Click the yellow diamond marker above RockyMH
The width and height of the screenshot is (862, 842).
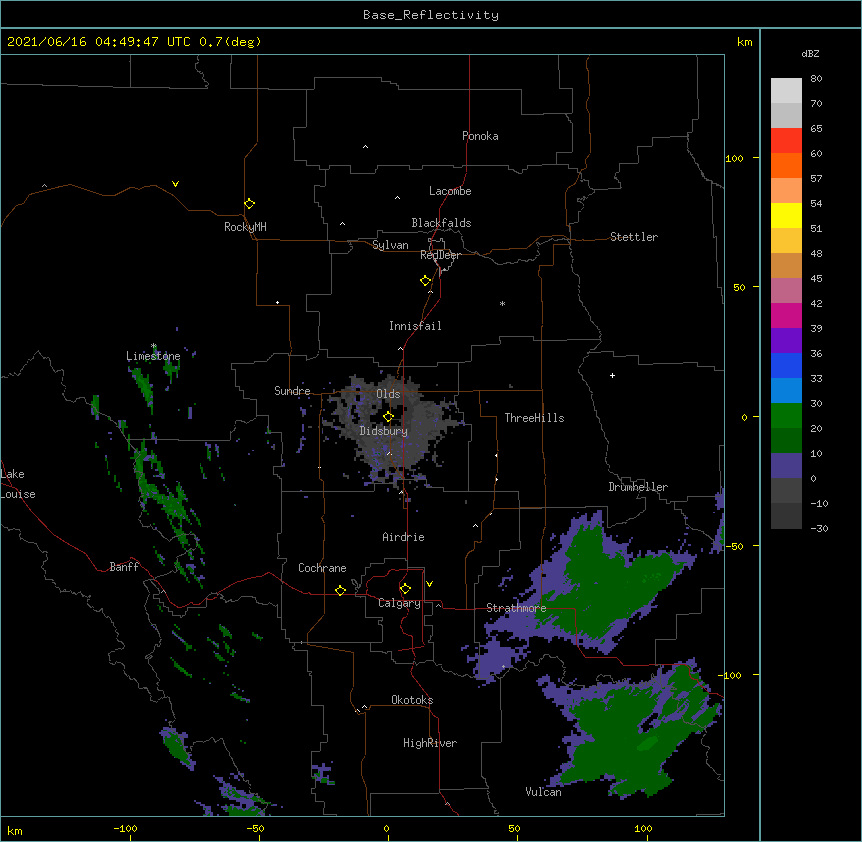(x=249, y=204)
